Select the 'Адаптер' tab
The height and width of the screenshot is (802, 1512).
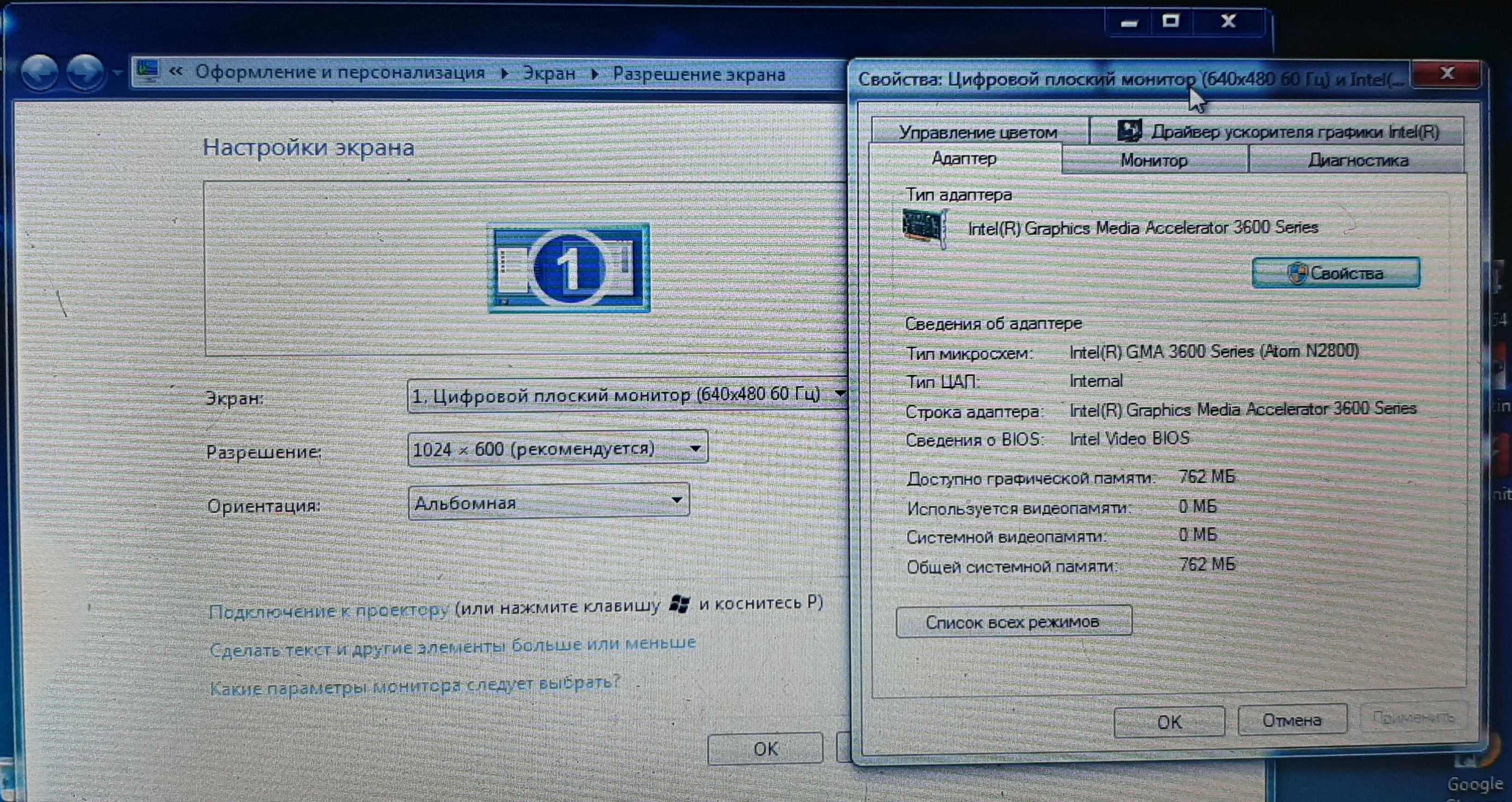click(964, 158)
